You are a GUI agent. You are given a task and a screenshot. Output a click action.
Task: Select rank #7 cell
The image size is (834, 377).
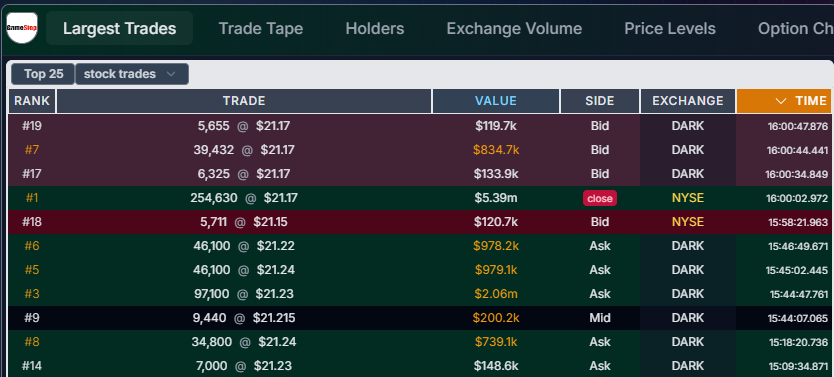click(x=32, y=150)
